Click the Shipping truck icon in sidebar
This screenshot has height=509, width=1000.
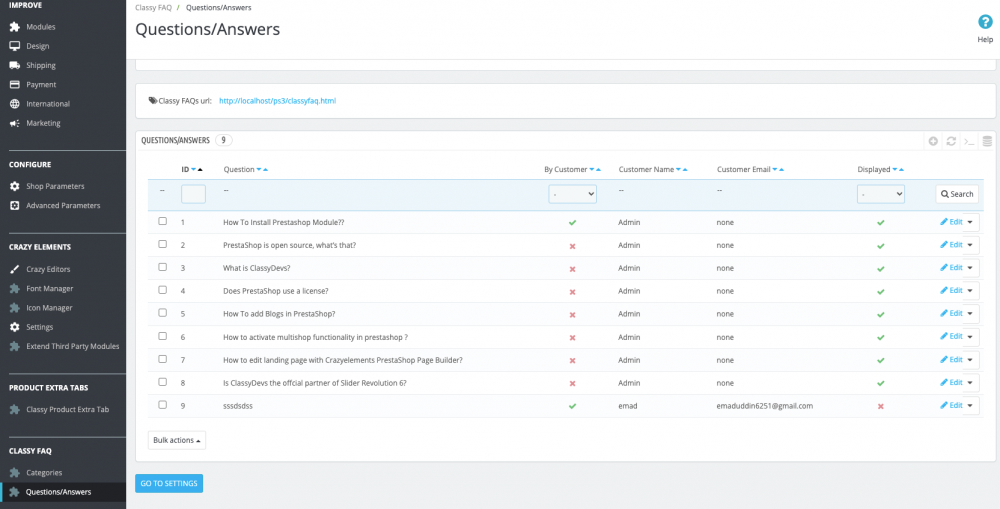click(15, 65)
